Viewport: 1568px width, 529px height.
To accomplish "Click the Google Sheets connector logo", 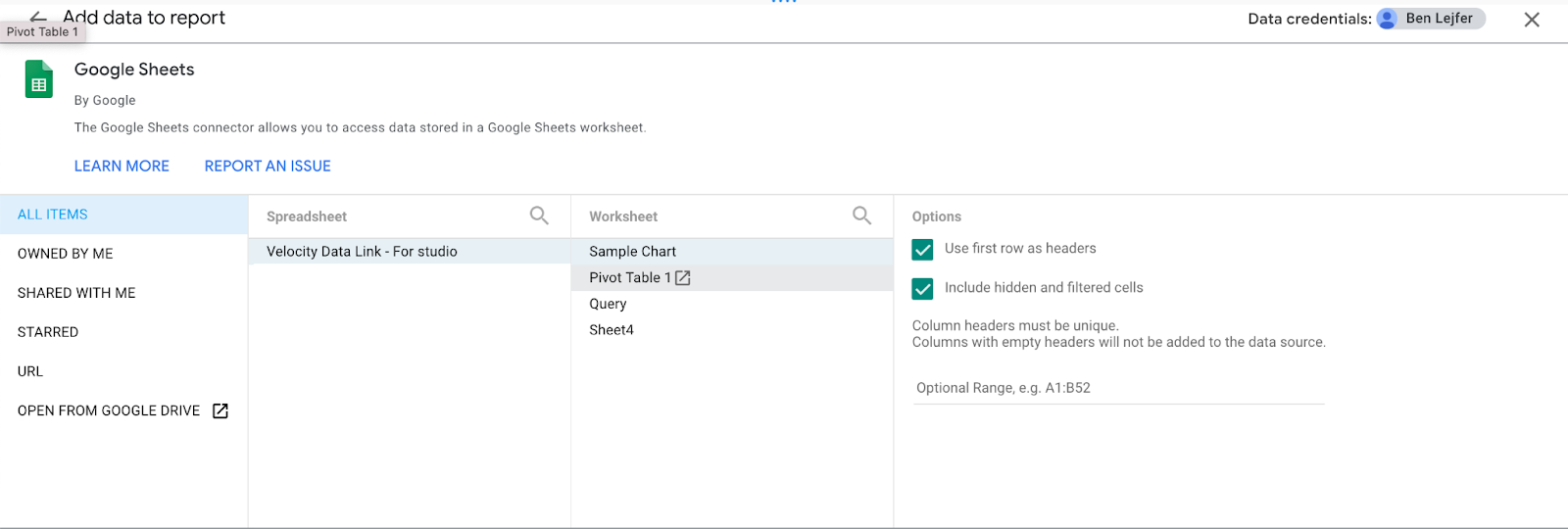I will coord(39,79).
